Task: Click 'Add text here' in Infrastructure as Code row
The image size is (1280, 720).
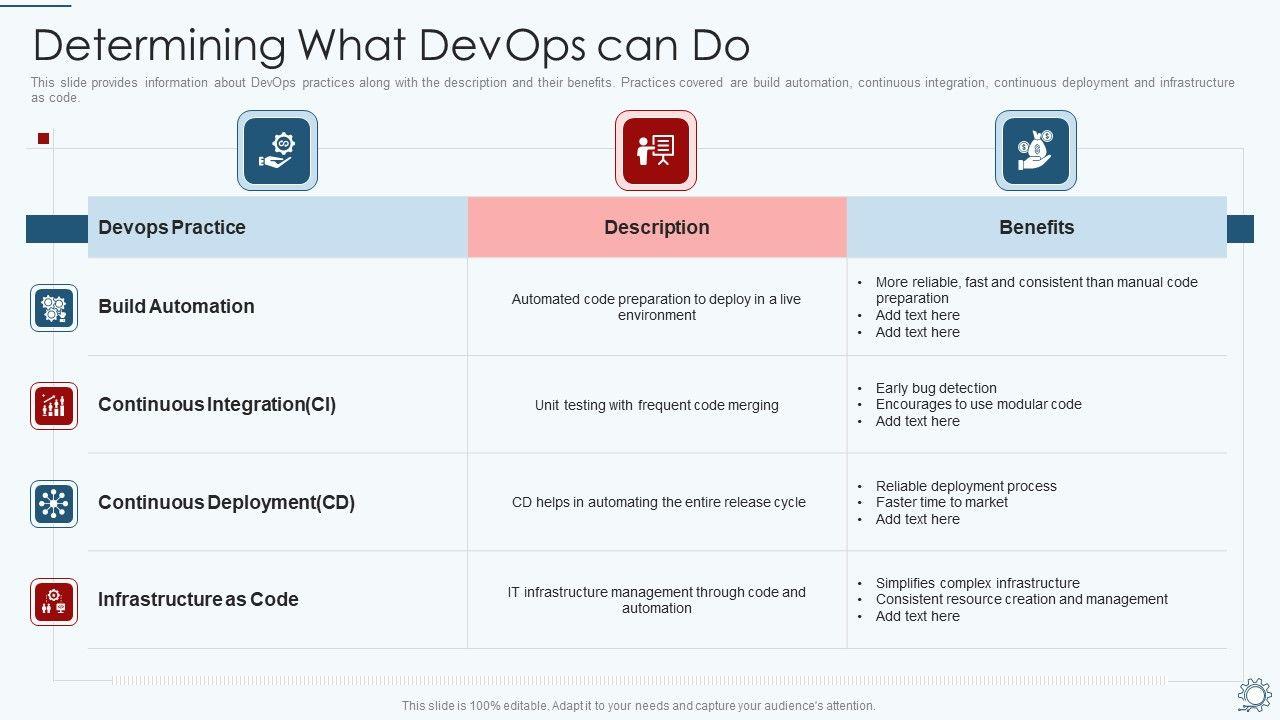Action: click(x=917, y=616)
